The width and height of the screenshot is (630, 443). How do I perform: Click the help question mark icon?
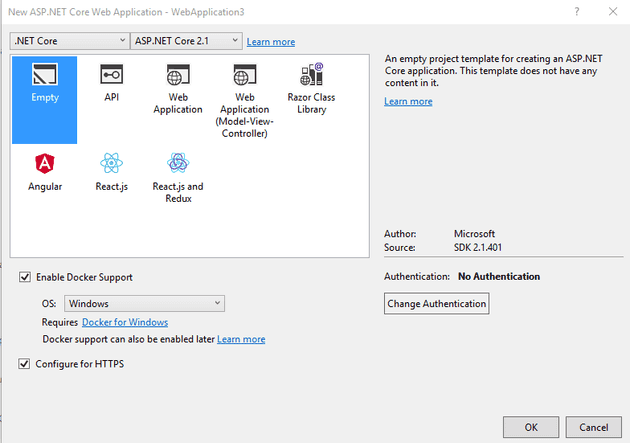577,12
